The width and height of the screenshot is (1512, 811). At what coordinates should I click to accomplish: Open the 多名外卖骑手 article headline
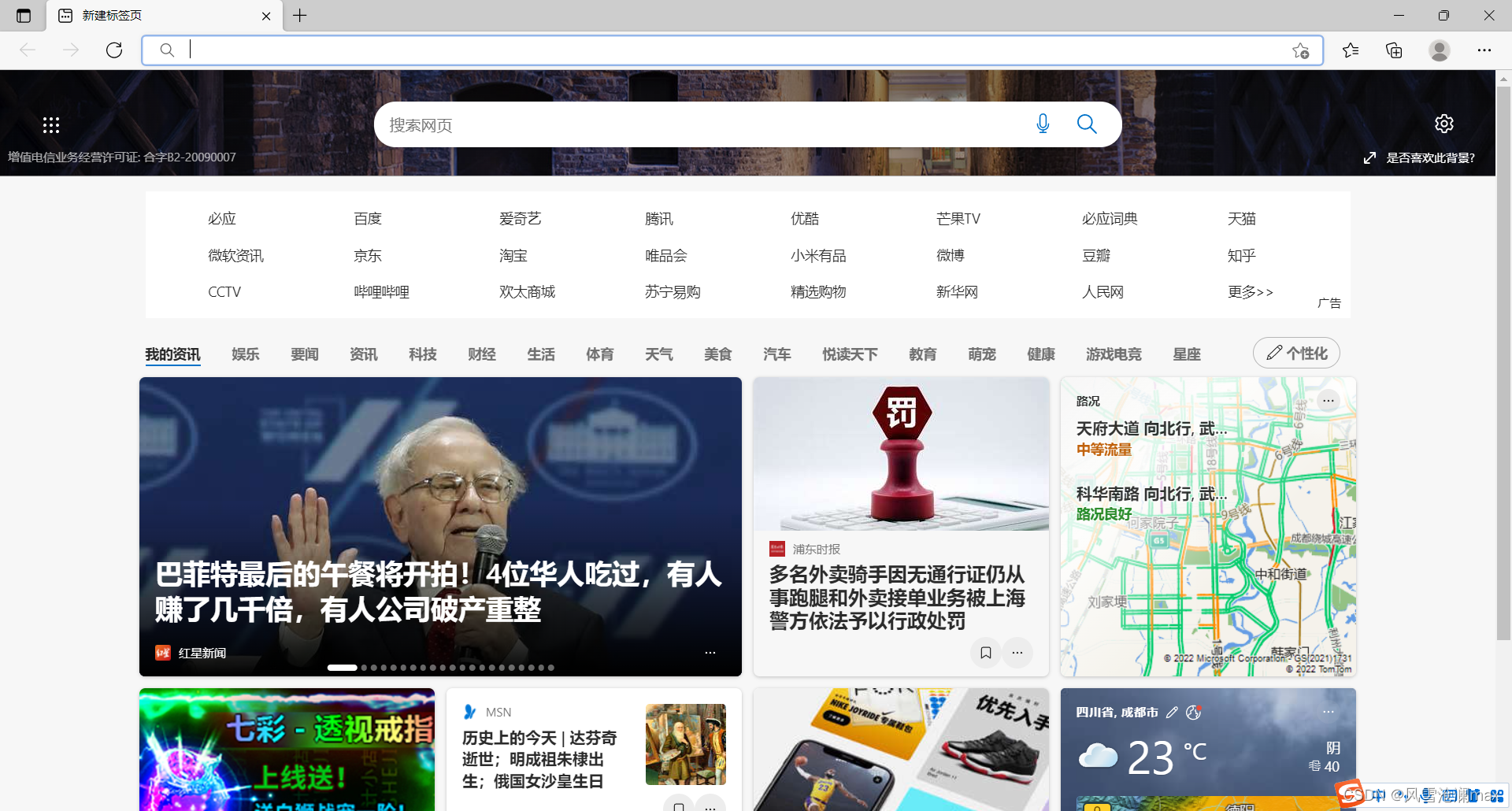click(897, 598)
